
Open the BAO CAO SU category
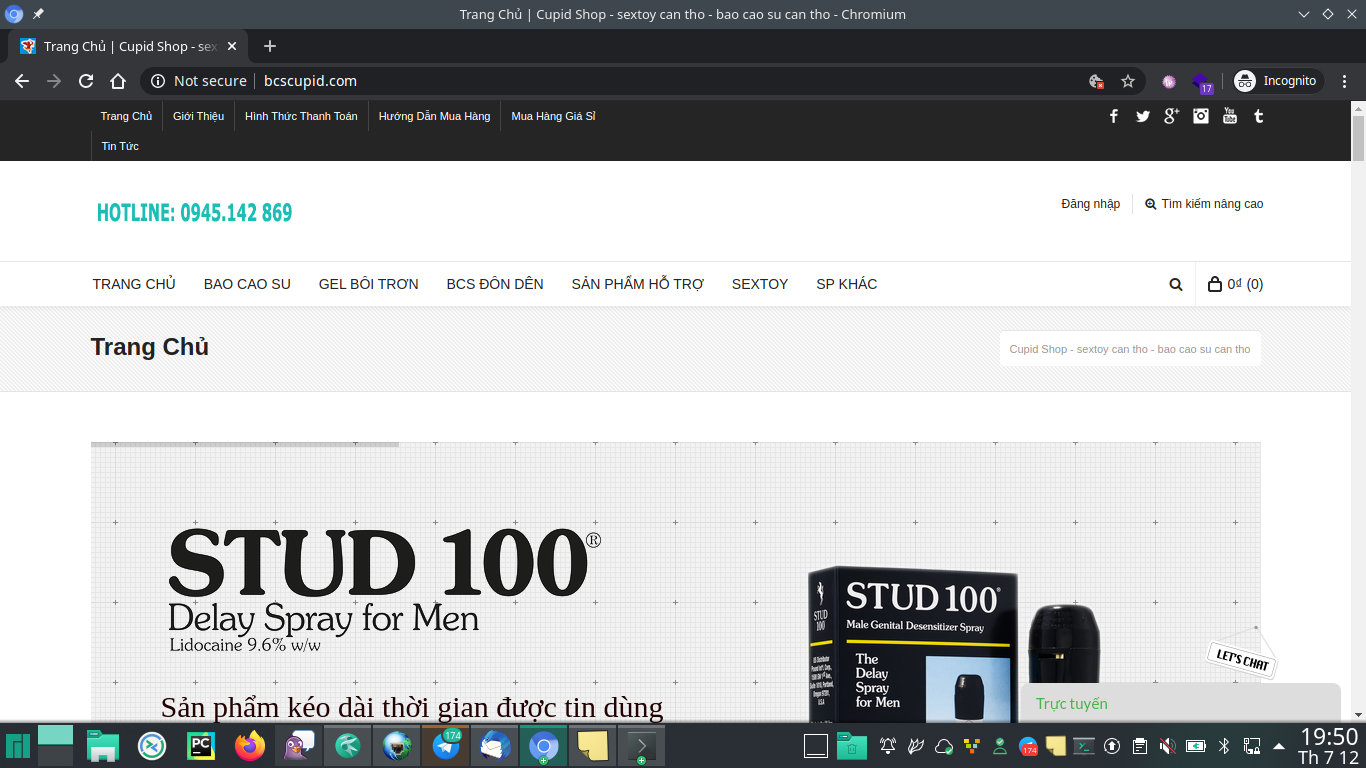(x=247, y=284)
